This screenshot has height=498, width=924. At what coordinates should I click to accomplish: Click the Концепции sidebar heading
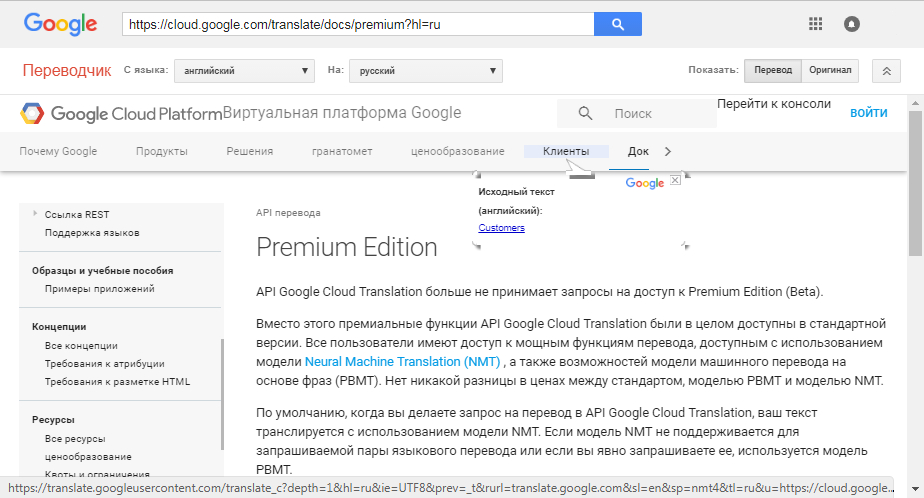[59, 326]
